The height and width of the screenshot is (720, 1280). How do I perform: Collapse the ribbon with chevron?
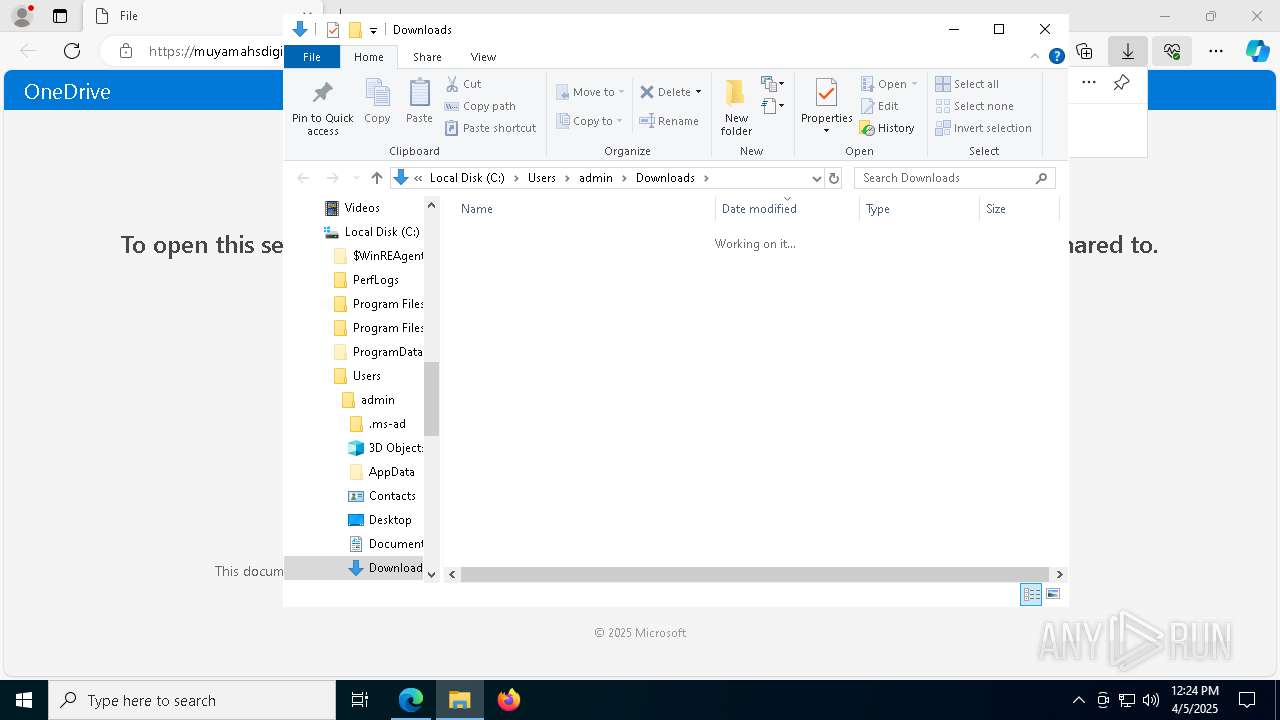coord(1035,56)
